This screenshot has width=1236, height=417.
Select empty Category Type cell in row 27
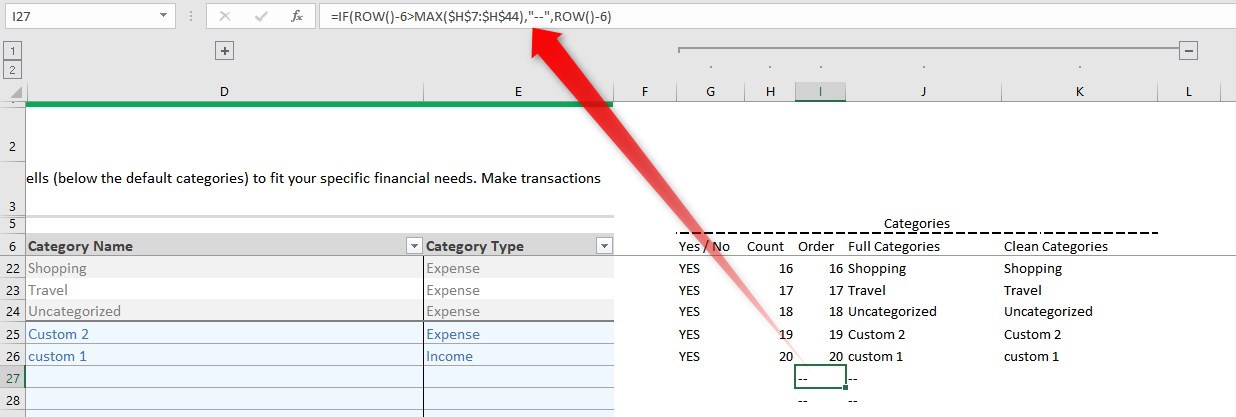click(518, 378)
